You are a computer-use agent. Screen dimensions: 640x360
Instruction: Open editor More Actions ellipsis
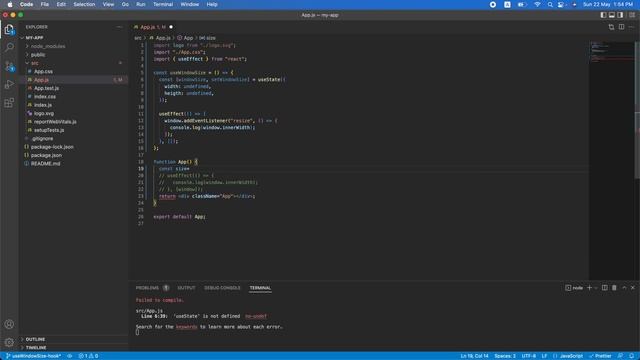631,27
